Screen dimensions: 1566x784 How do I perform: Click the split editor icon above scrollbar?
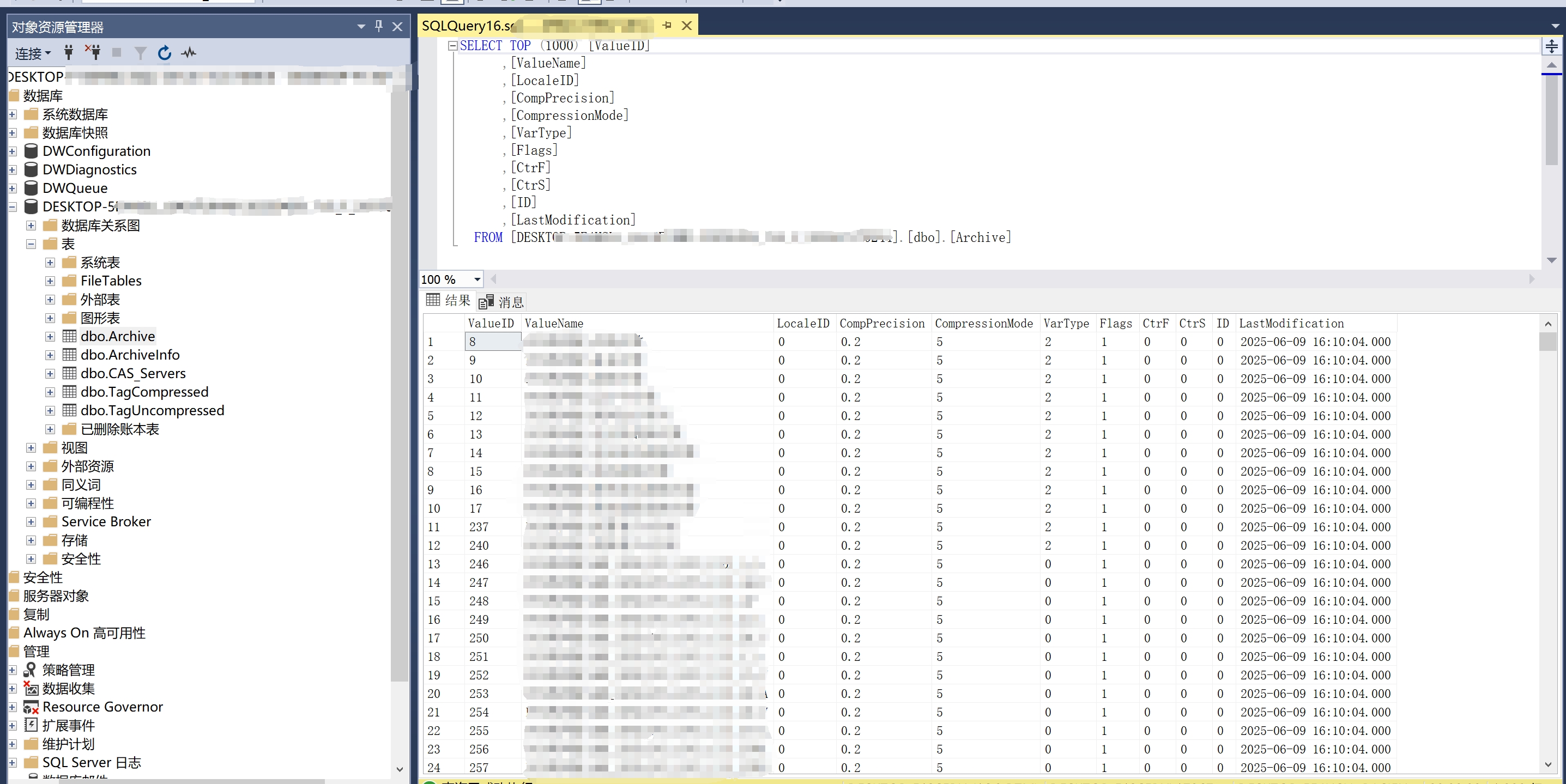[x=1551, y=47]
